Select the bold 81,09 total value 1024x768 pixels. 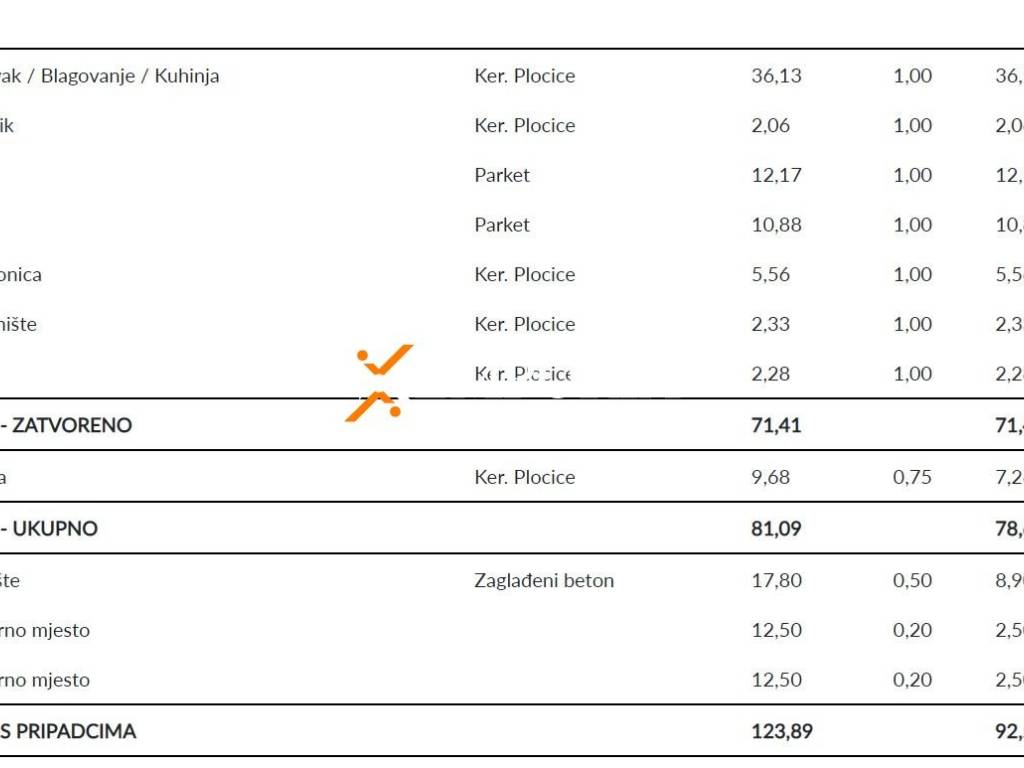[776, 529]
